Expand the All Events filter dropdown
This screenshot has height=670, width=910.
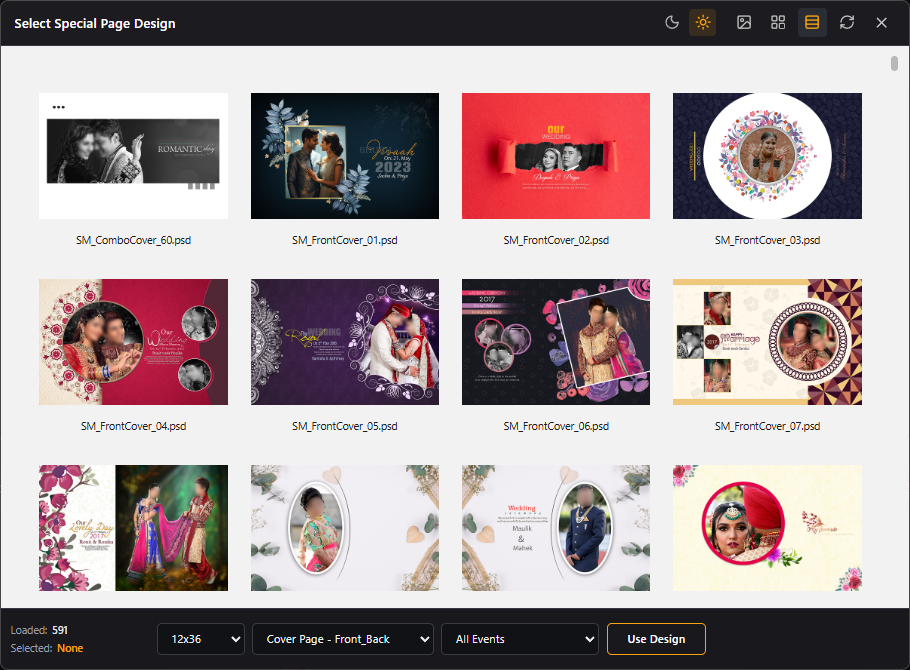coord(520,639)
